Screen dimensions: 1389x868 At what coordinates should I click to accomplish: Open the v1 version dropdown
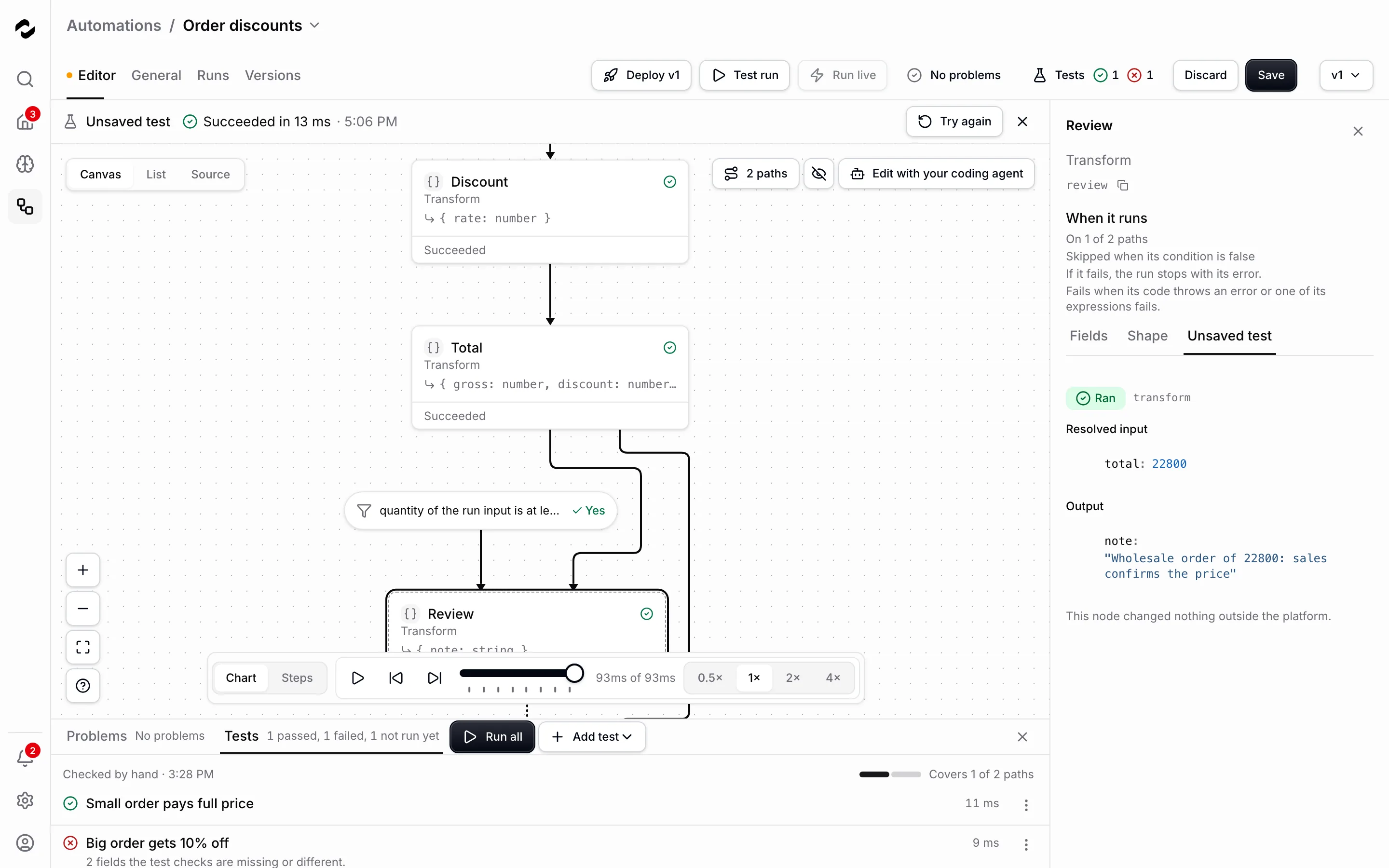pos(1346,75)
